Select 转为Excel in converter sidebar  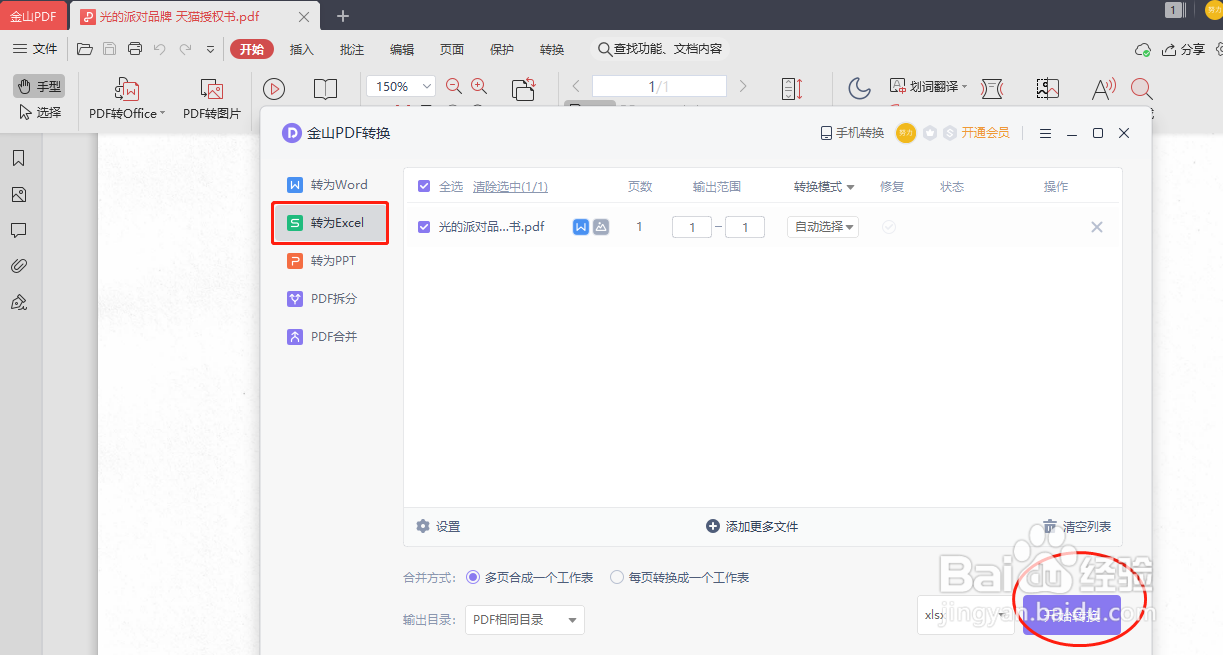(x=331, y=223)
